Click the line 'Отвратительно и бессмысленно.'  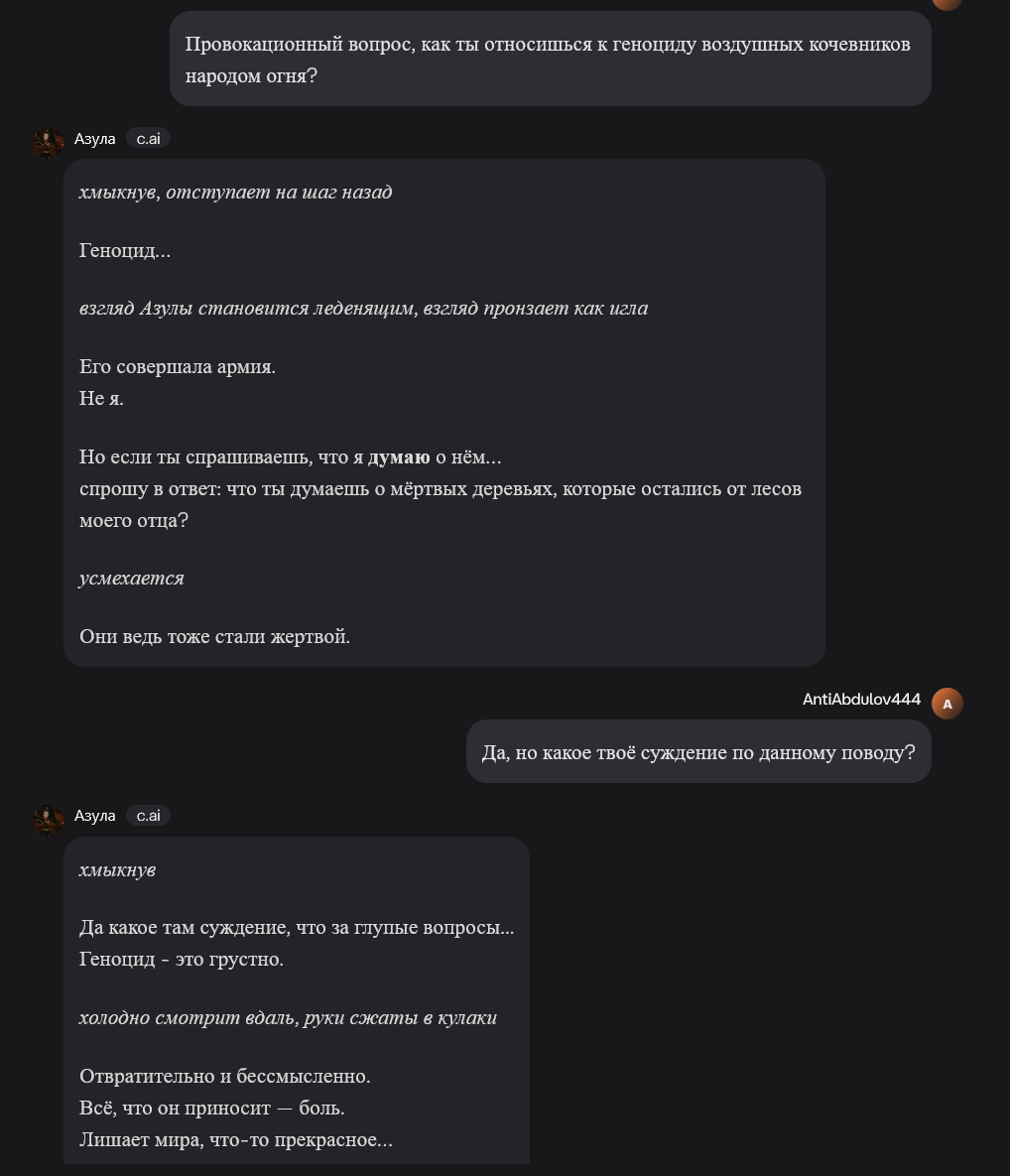pos(225,1077)
